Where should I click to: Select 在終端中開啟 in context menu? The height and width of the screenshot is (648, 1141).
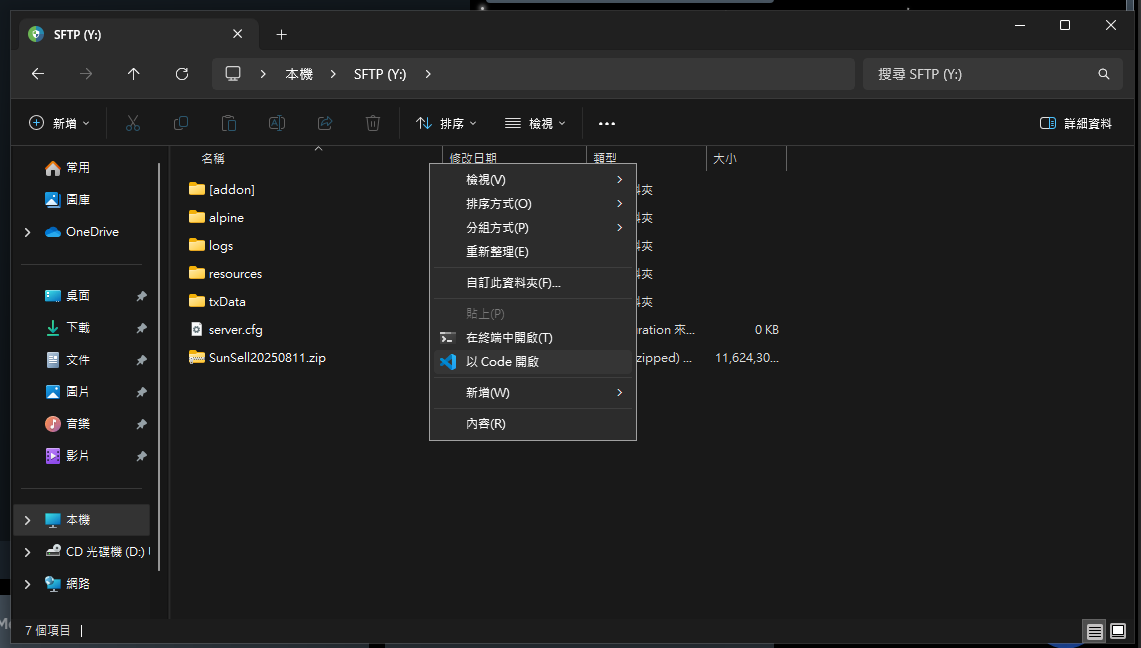point(508,338)
